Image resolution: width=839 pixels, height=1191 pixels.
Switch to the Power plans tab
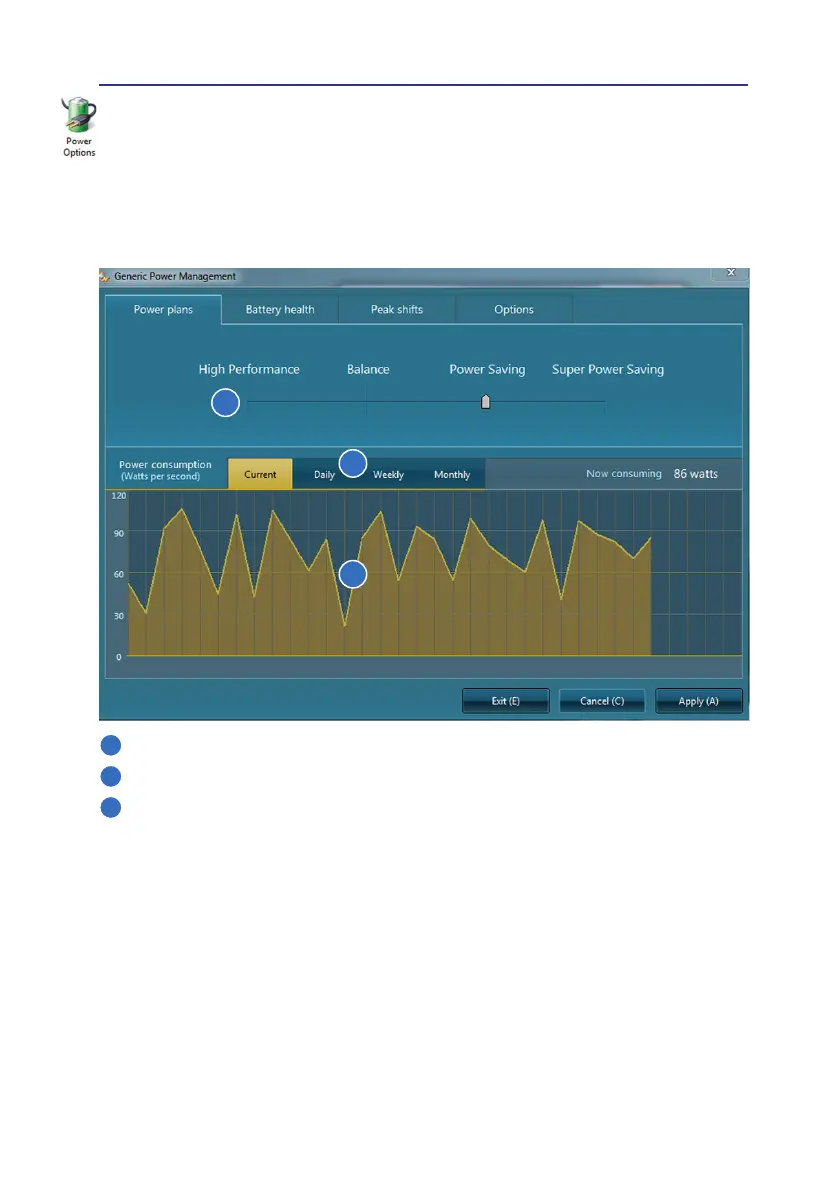point(163,310)
